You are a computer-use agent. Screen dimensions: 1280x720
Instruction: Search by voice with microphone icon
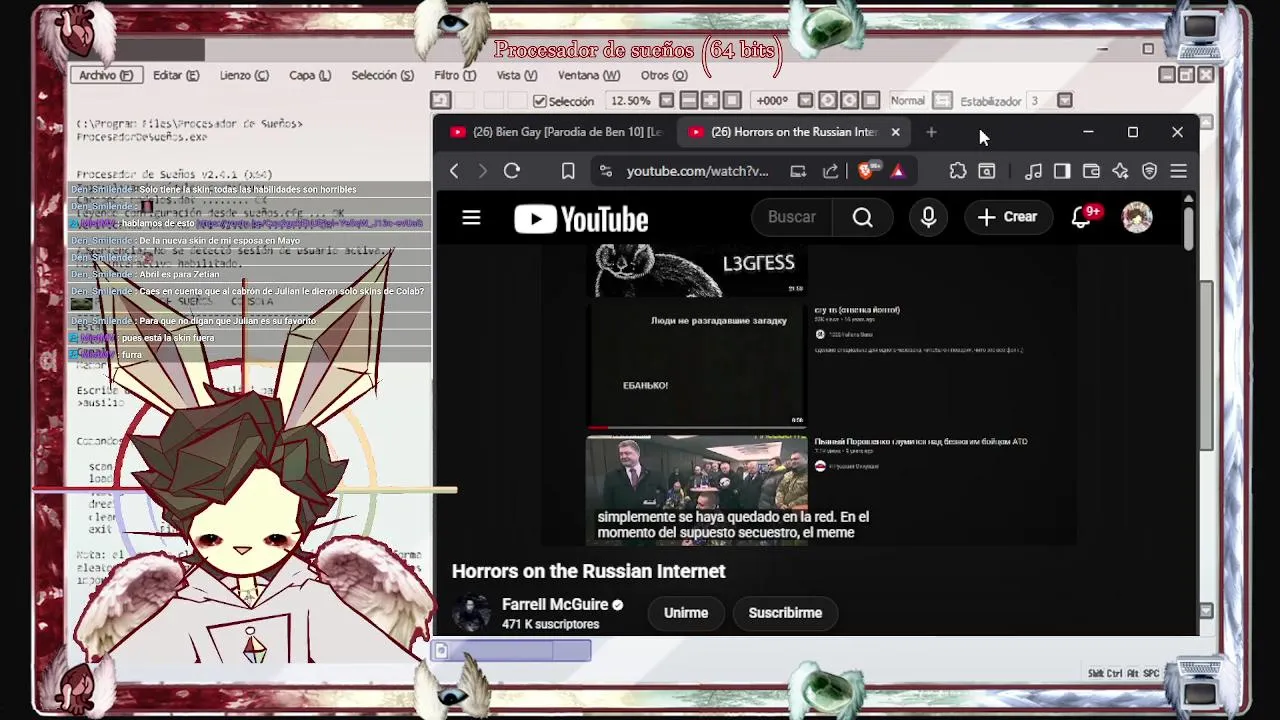click(928, 217)
